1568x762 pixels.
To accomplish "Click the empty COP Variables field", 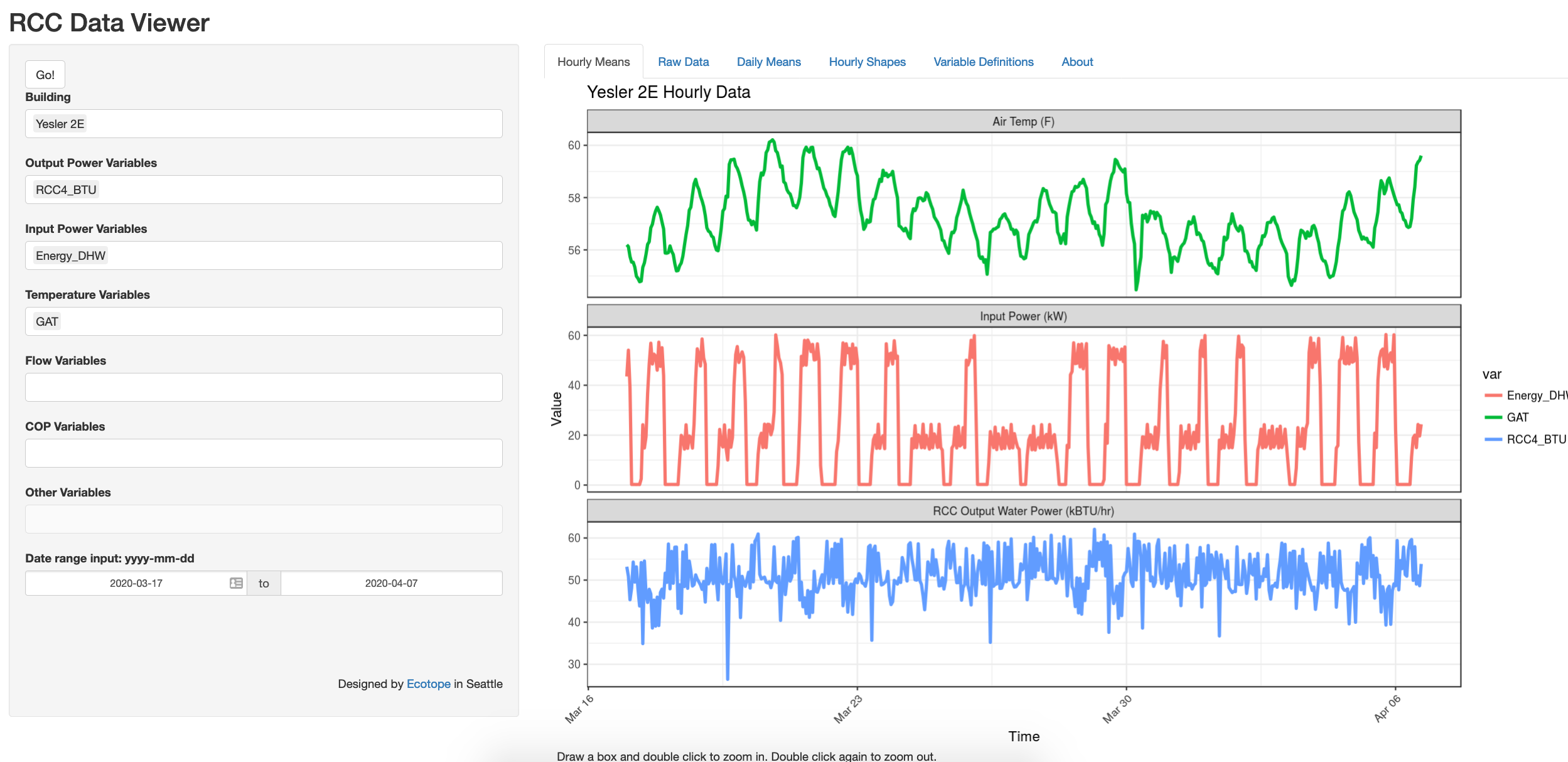I will point(264,453).
